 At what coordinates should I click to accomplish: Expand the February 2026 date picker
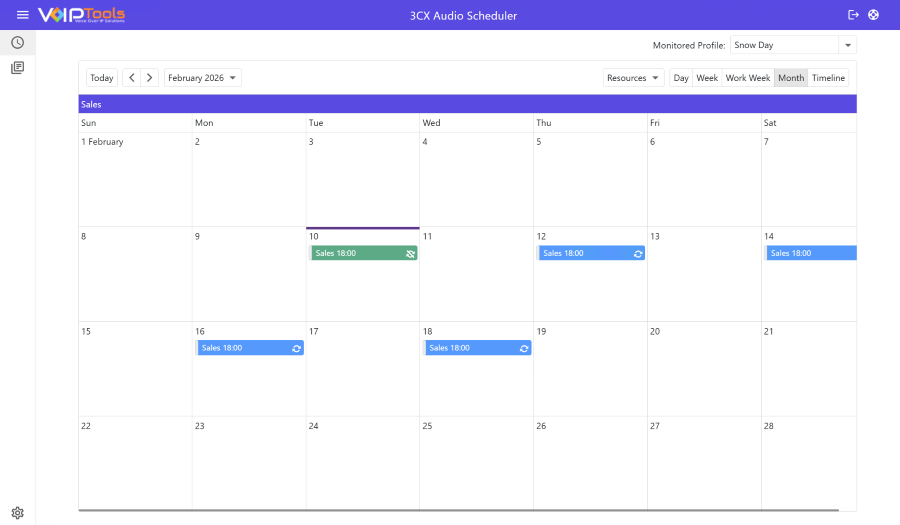(x=202, y=78)
